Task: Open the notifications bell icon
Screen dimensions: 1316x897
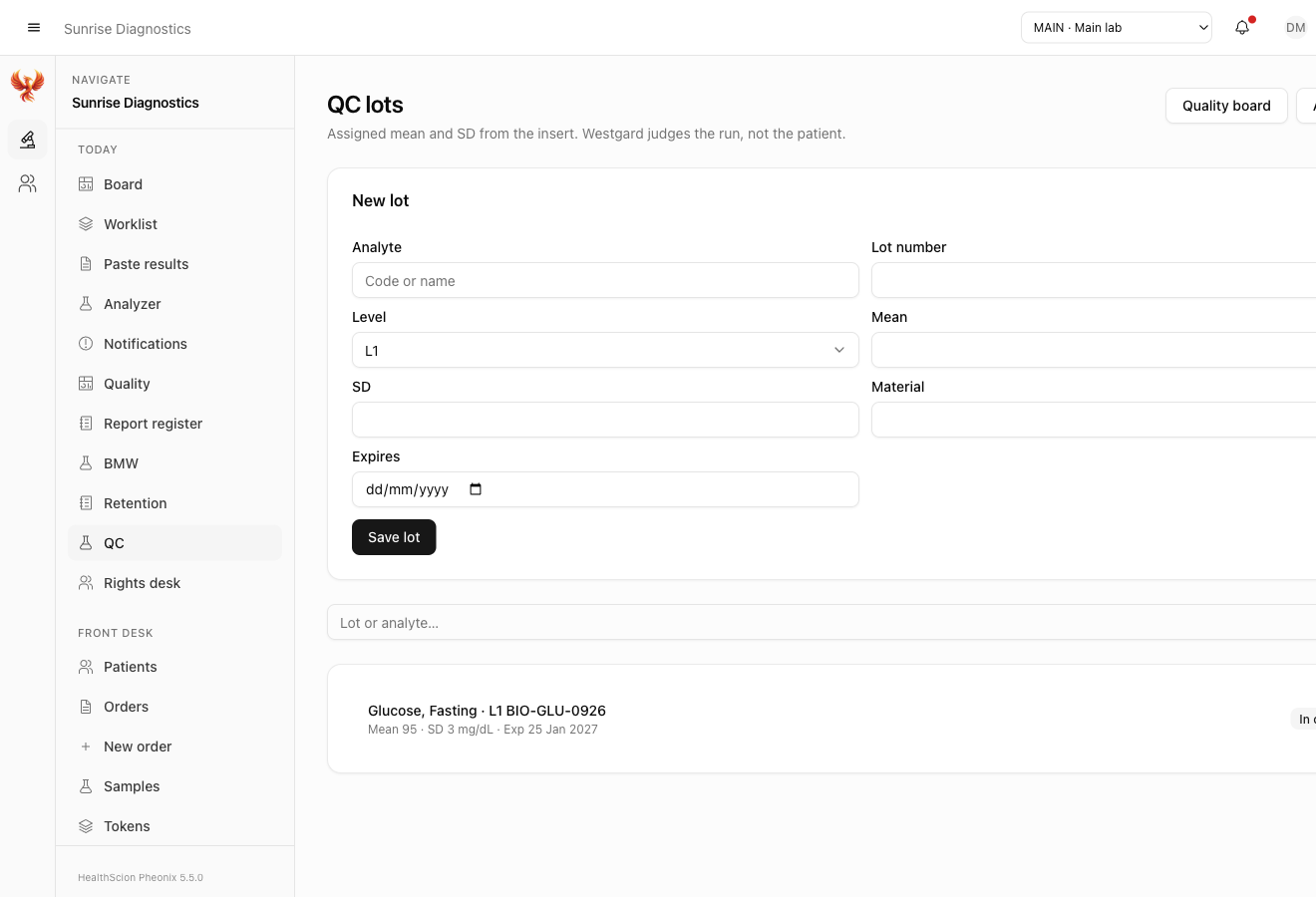Action: (x=1242, y=28)
